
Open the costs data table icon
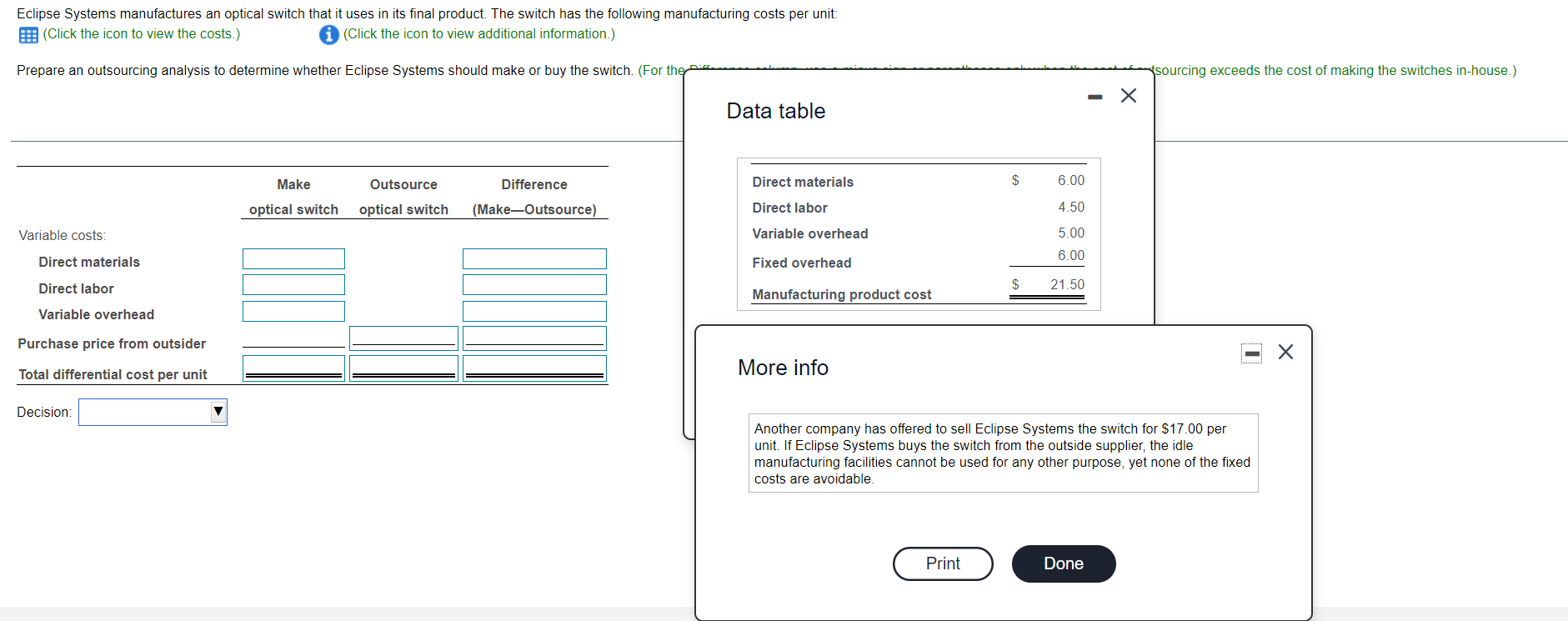[x=28, y=35]
